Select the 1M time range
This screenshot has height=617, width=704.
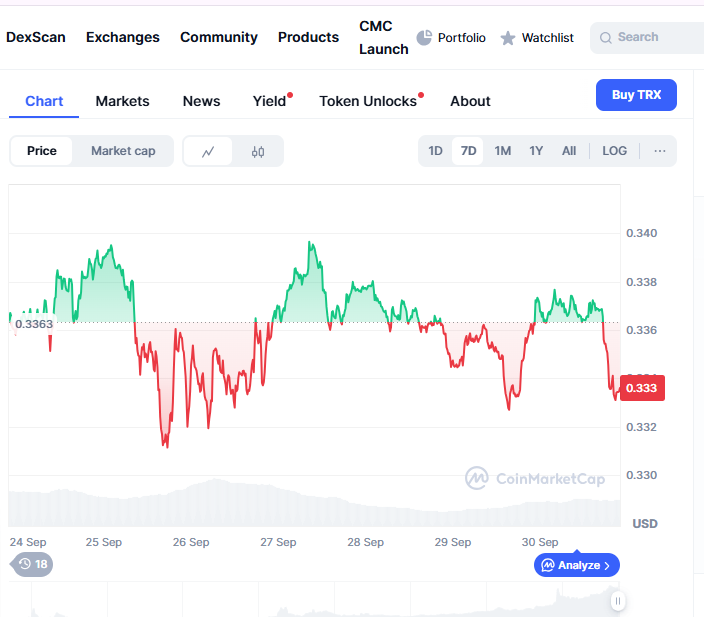point(502,151)
